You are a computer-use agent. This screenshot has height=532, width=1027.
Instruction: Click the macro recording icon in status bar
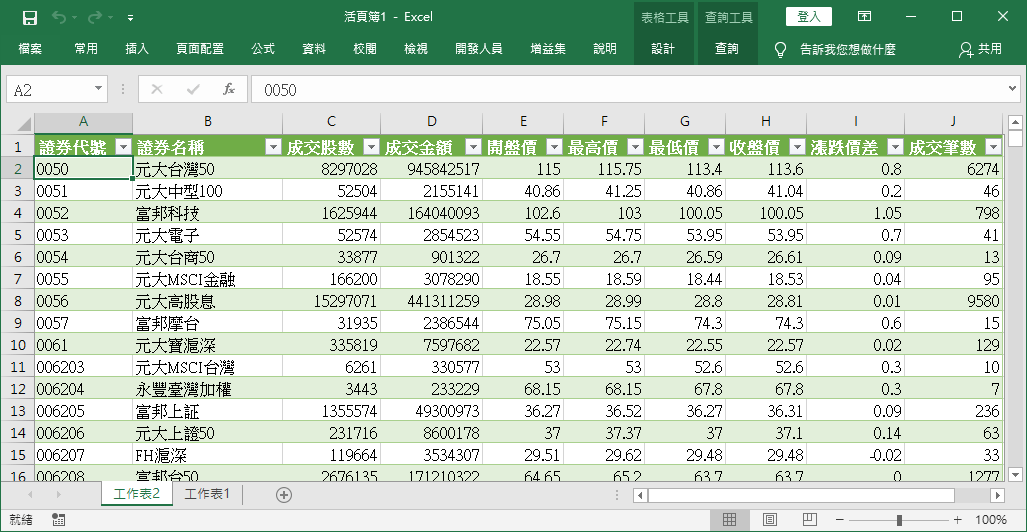[x=58, y=520]
